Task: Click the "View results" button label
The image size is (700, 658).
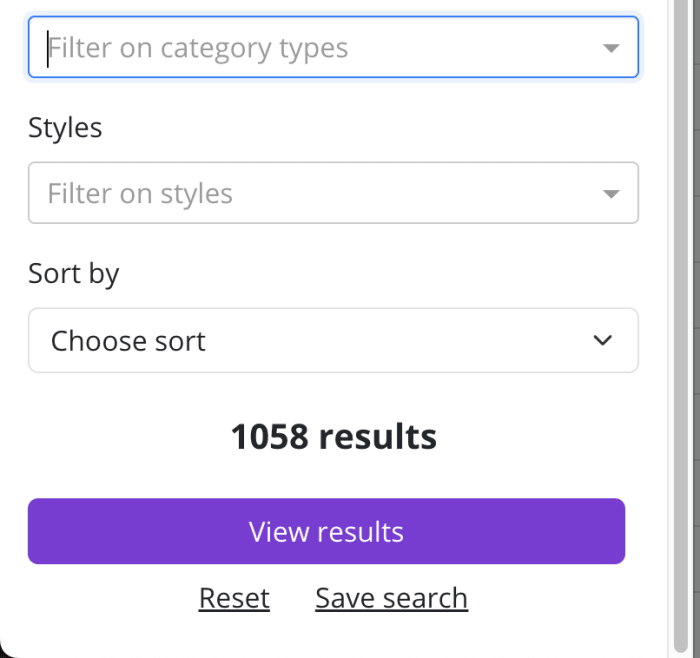Action: pos(326,532)
